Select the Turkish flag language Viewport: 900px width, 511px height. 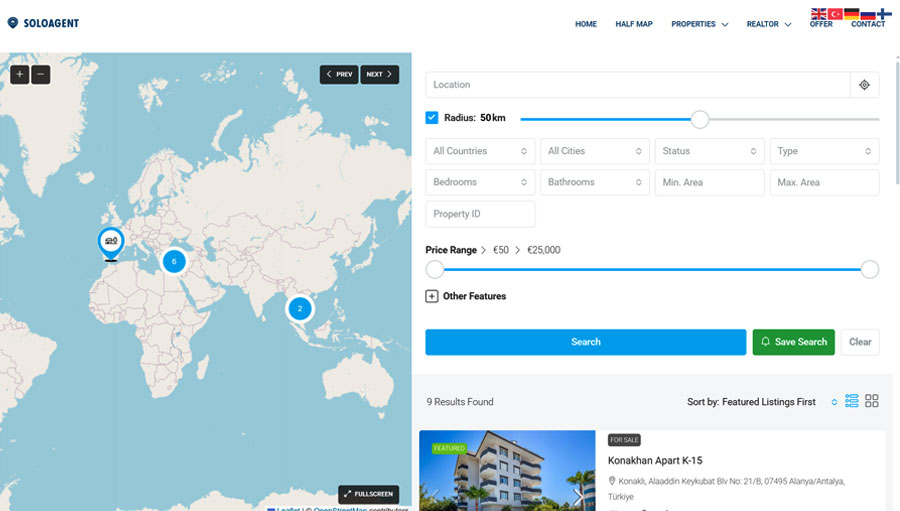(835, 14)
